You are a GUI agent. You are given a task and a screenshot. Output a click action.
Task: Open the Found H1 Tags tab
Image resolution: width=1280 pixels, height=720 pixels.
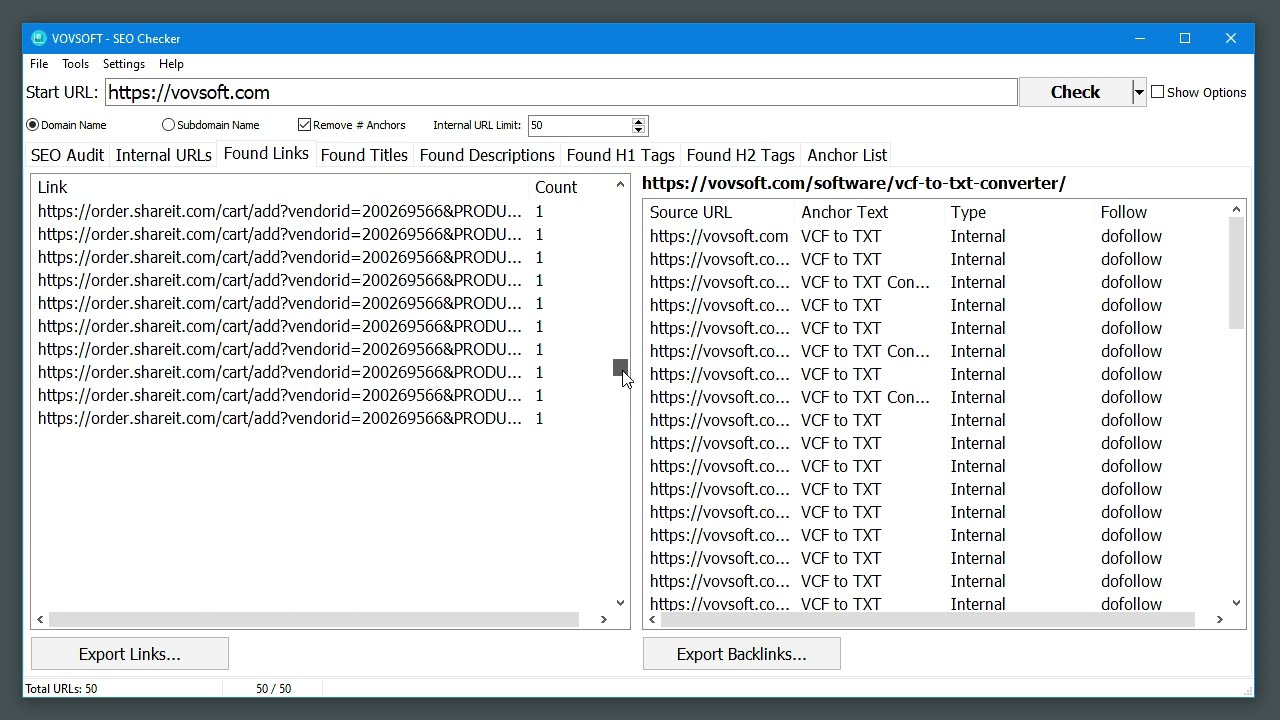(x=620, y=155)
